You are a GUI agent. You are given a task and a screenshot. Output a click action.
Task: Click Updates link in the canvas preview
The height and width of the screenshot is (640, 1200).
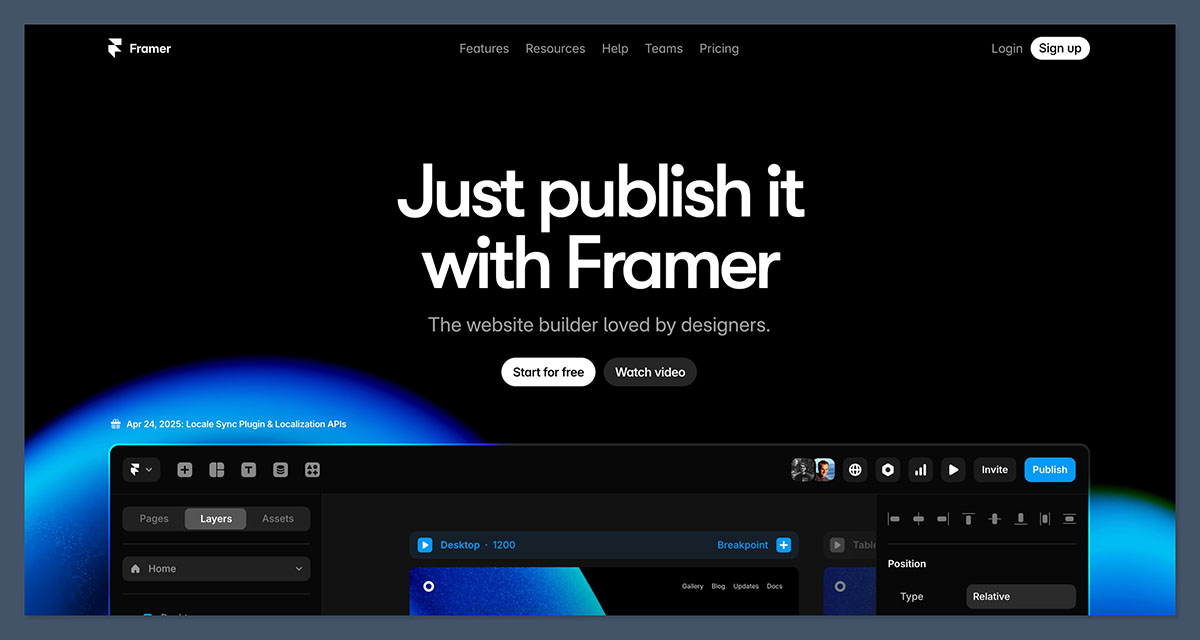(746, 586)
